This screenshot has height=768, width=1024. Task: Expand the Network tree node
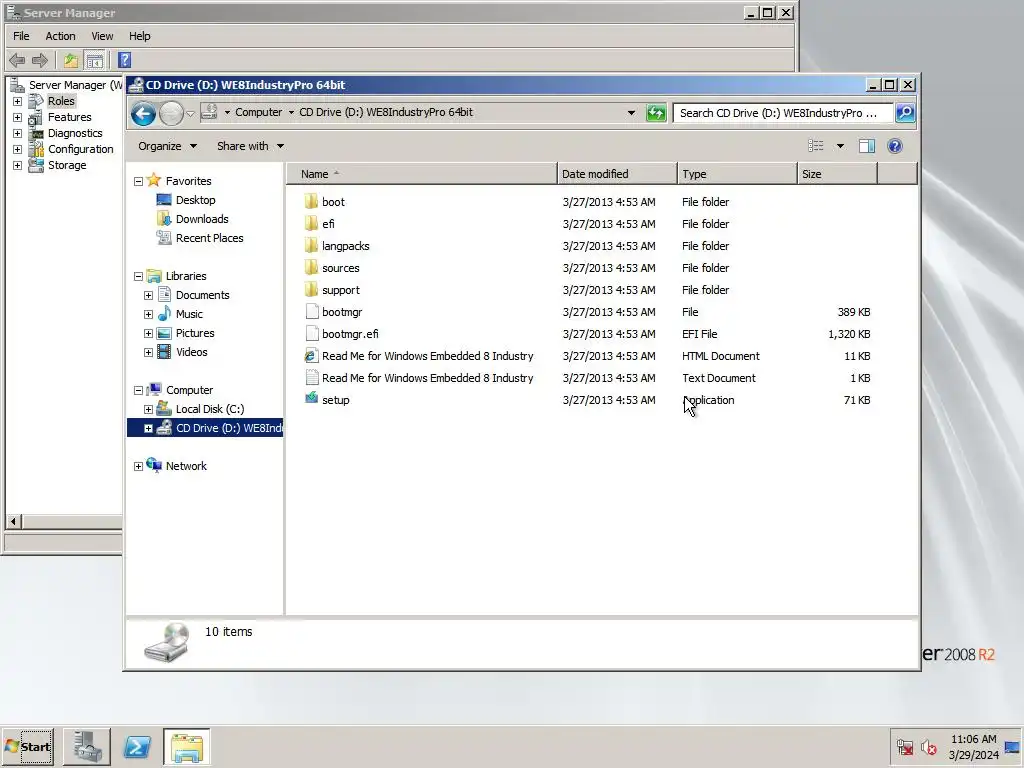tap(138, 466)
